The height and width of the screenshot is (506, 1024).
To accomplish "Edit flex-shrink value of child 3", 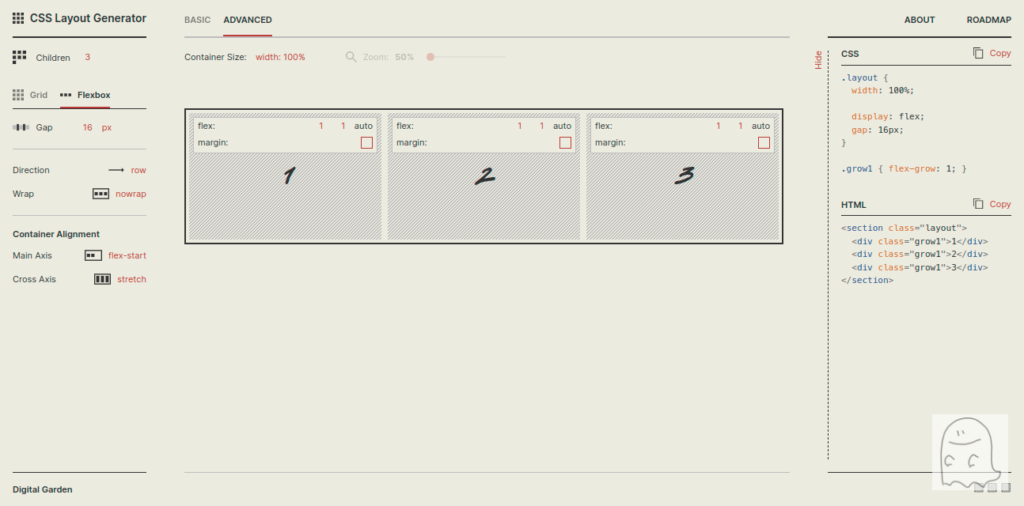I will click(741, 125).
